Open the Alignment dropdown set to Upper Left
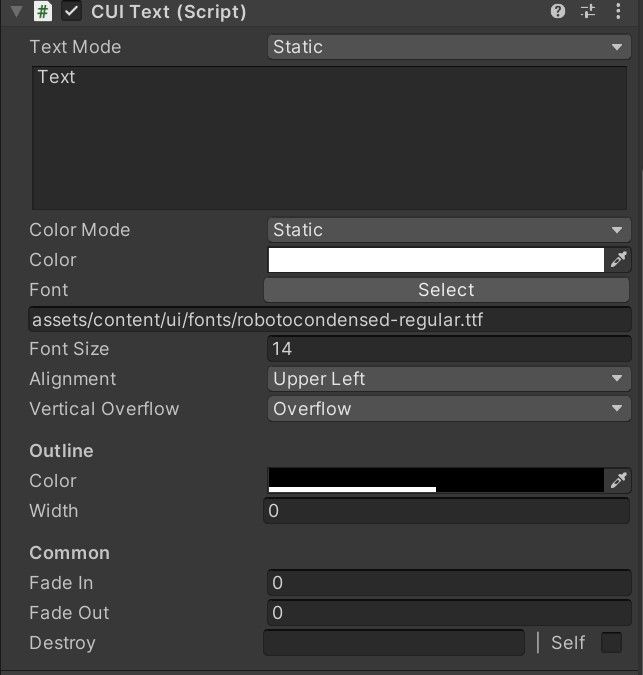This screenshot has width=643, height=675. pyautogui.click(x=449, y=379)
